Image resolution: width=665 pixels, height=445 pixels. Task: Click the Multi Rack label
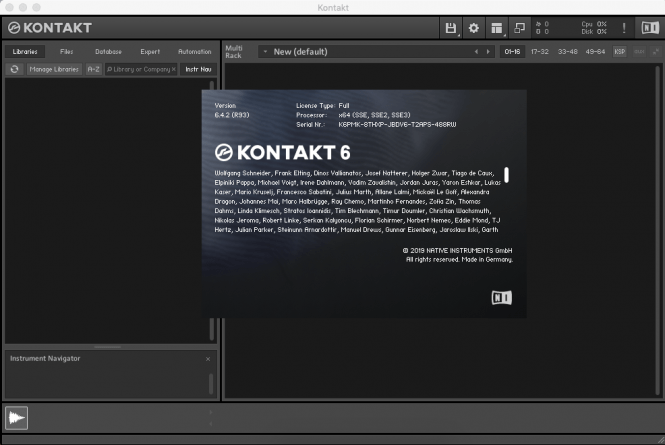[x=234, y=52]
